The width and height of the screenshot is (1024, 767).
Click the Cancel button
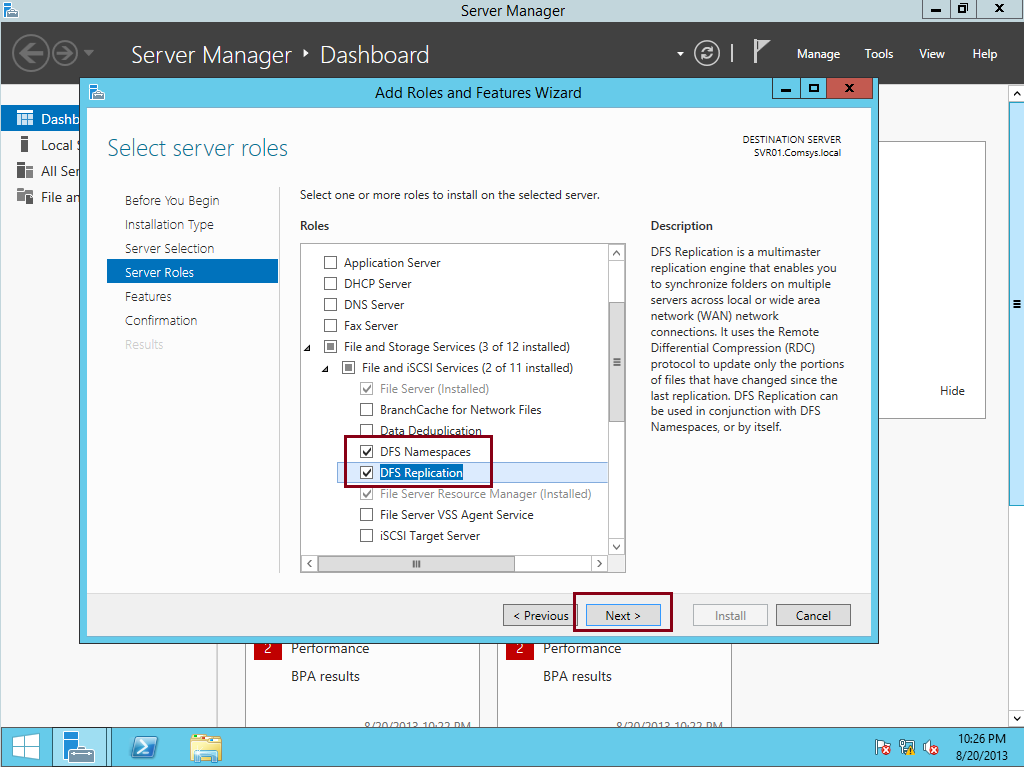pyautogui.click(x=813, y=615)
